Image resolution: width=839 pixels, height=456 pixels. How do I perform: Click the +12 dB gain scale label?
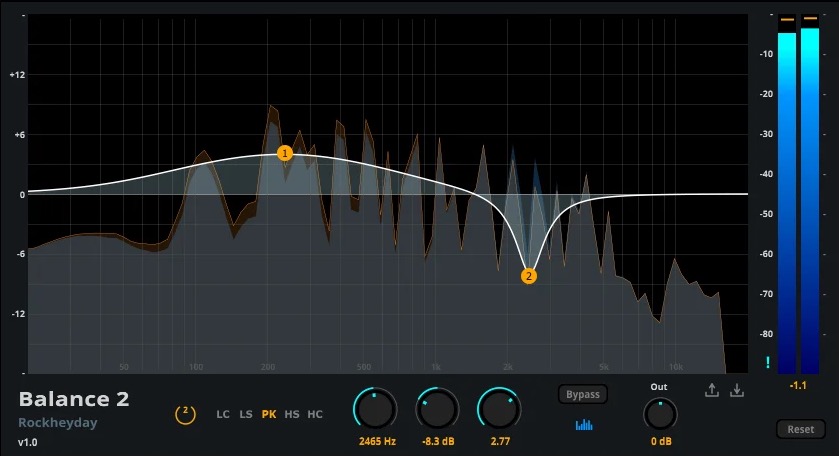18,75
